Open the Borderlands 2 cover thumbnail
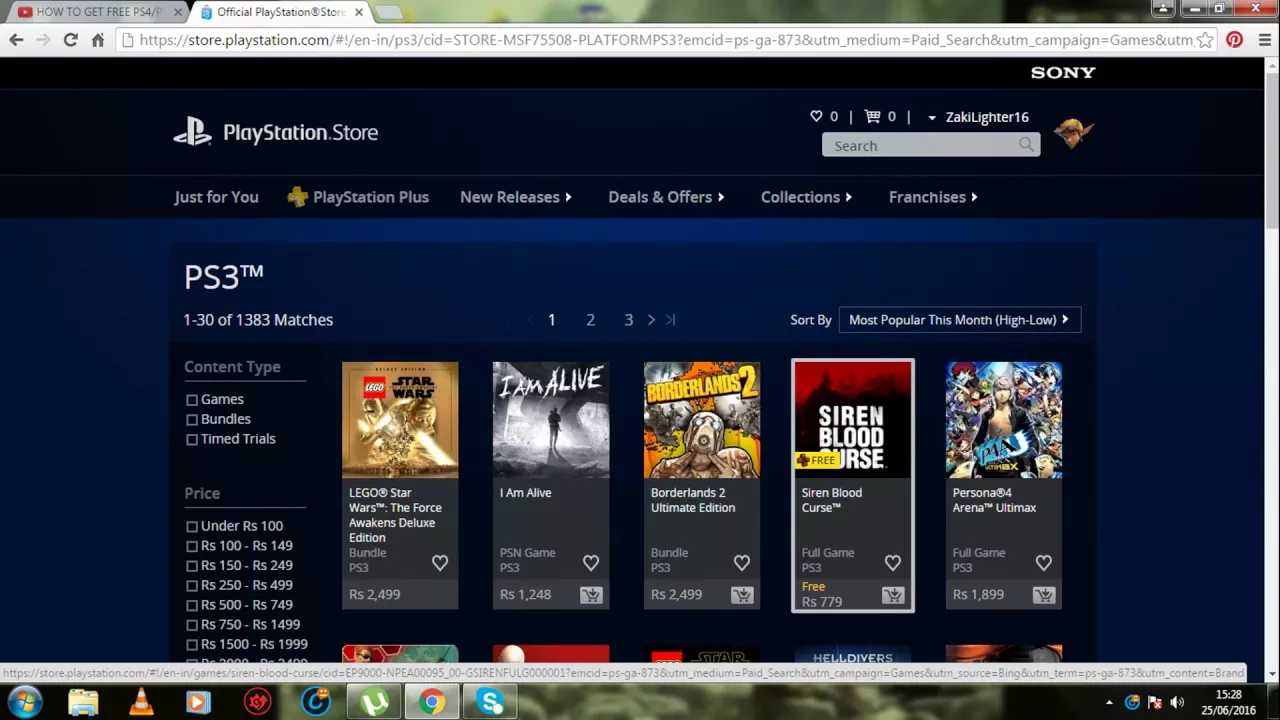 (x=702, y=420)
